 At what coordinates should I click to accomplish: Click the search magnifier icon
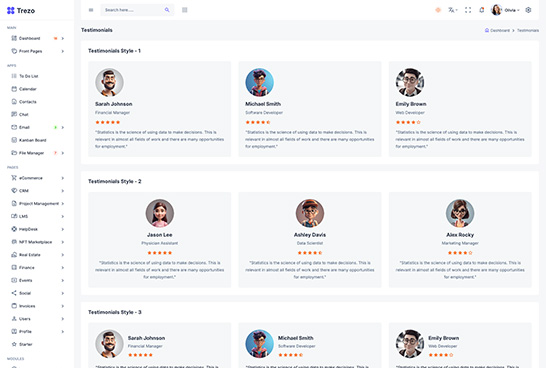click(x=167, y=10)
